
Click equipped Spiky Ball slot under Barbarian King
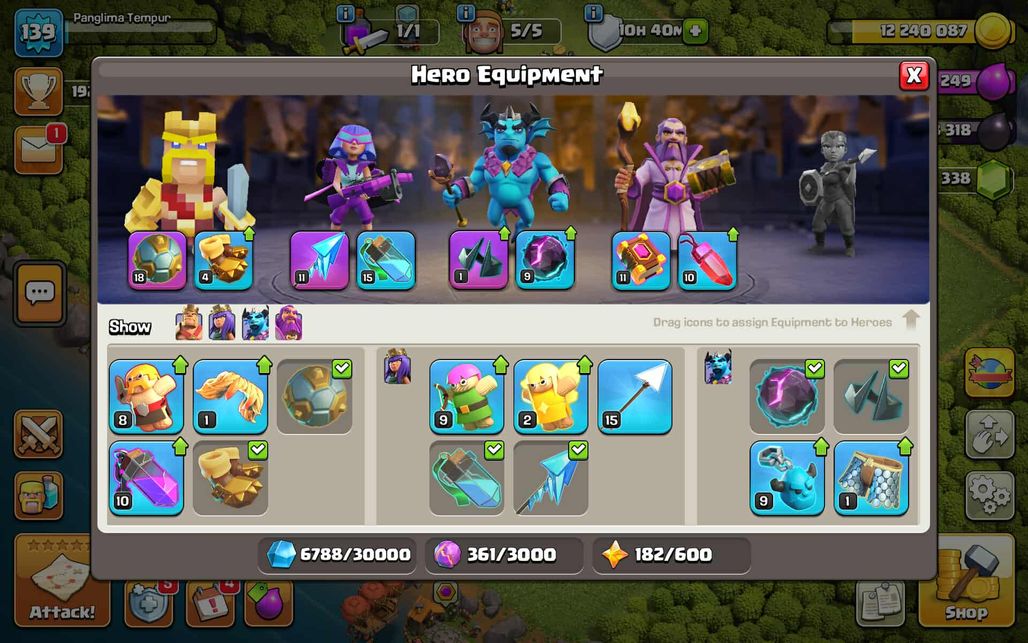click(x=157, y=260)
